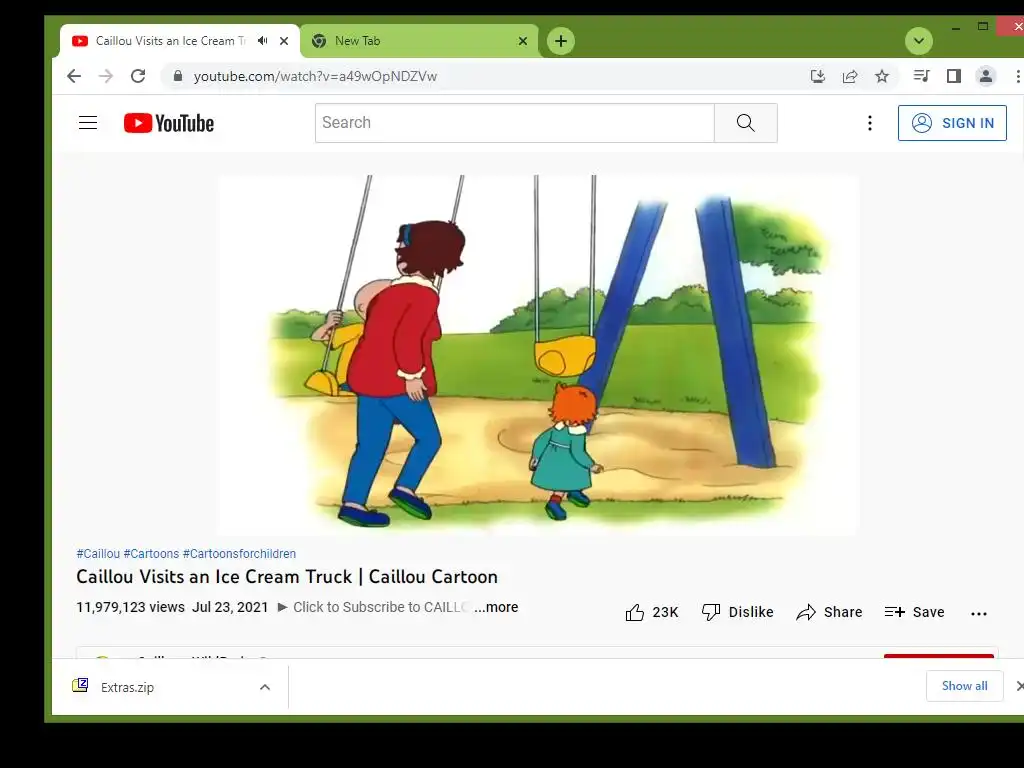This screenshot has height=768, width=1024.
Task: Close the downloads bar
Action: [1019, 686]
